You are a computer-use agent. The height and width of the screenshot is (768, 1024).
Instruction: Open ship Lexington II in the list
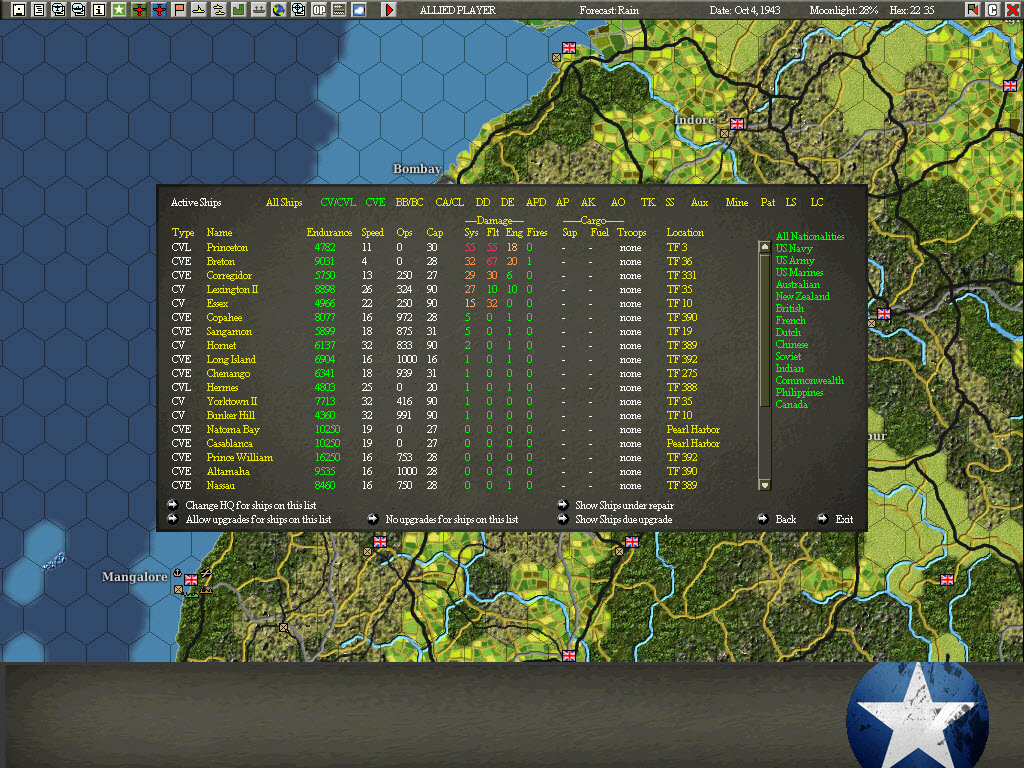(232, 289)
